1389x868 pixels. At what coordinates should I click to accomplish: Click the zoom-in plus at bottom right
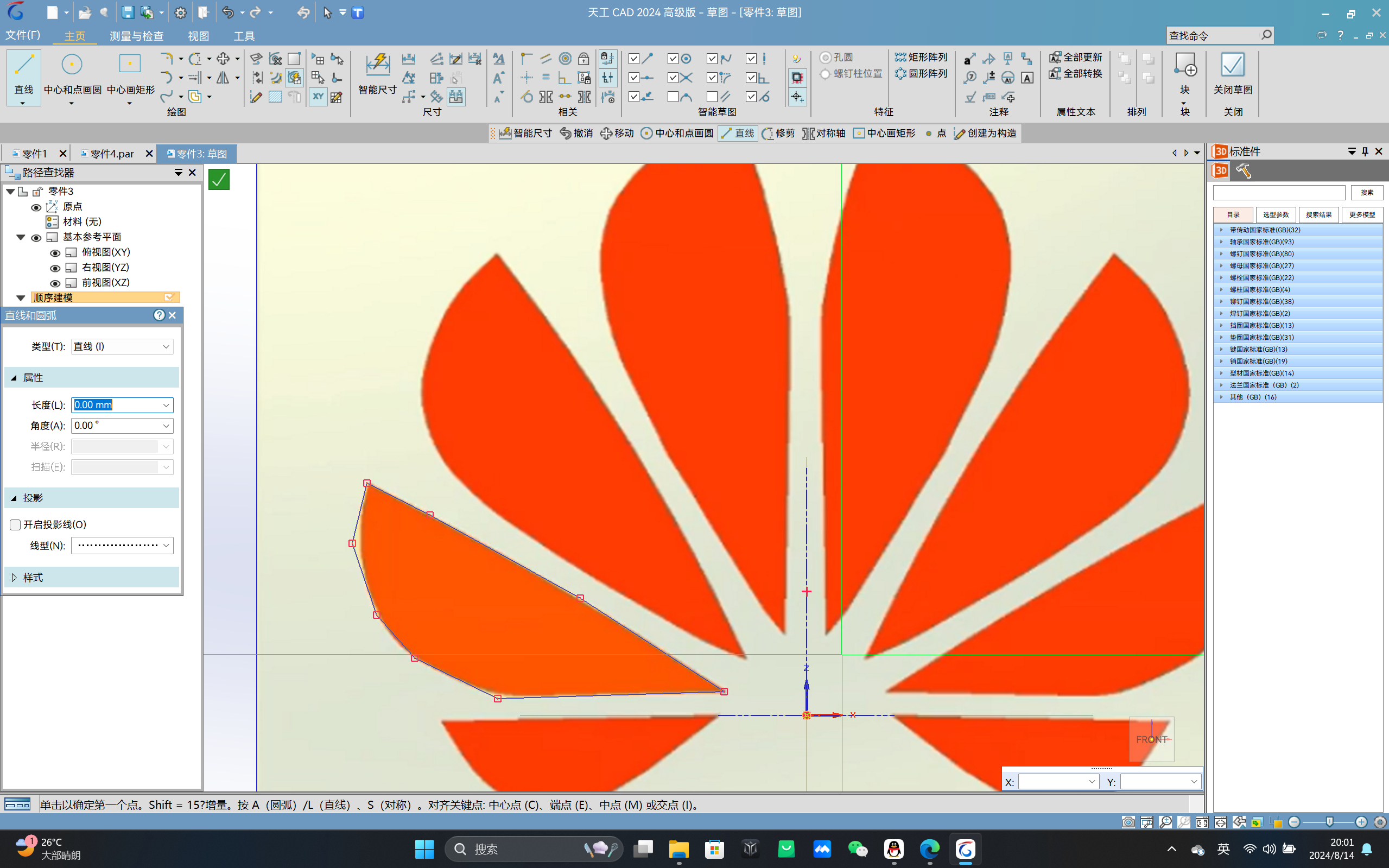1361,822
